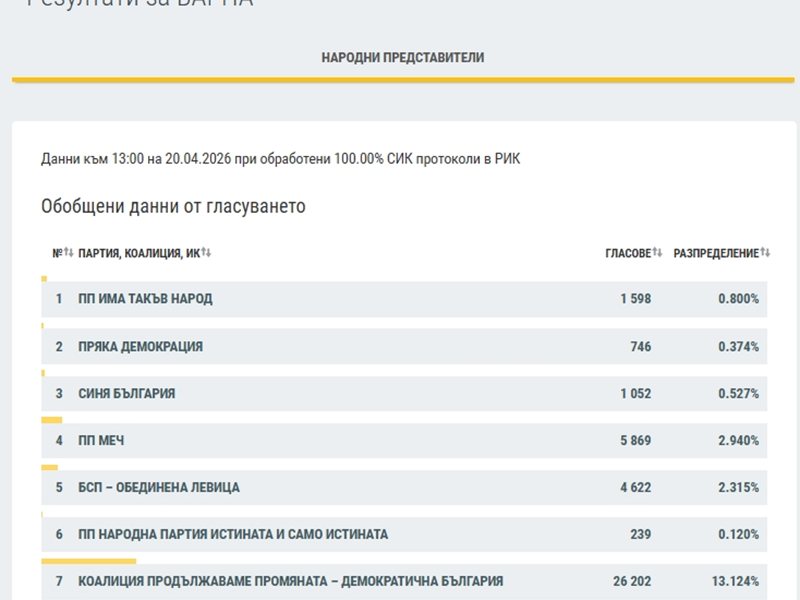Click votes value 746
800x600 pixels.
click(641, 346)
